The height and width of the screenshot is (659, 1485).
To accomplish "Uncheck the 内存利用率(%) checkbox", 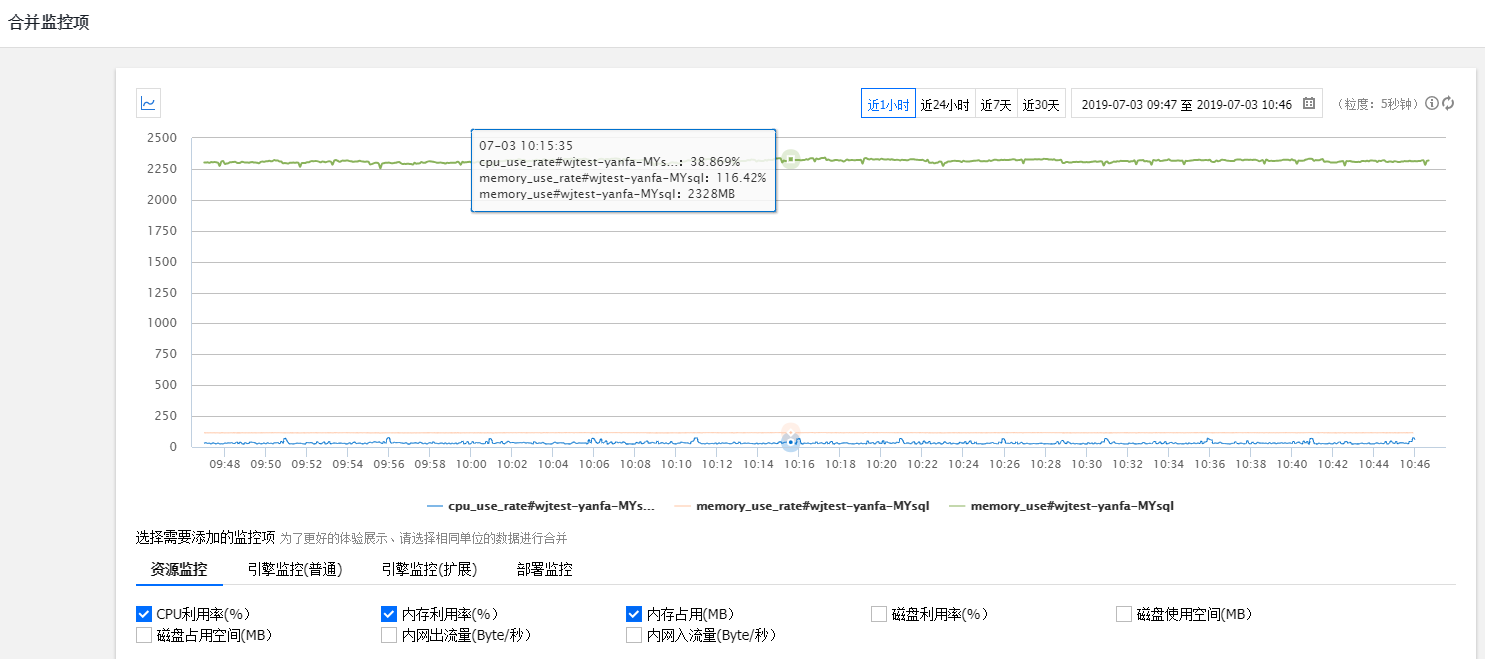I will 389,614.
